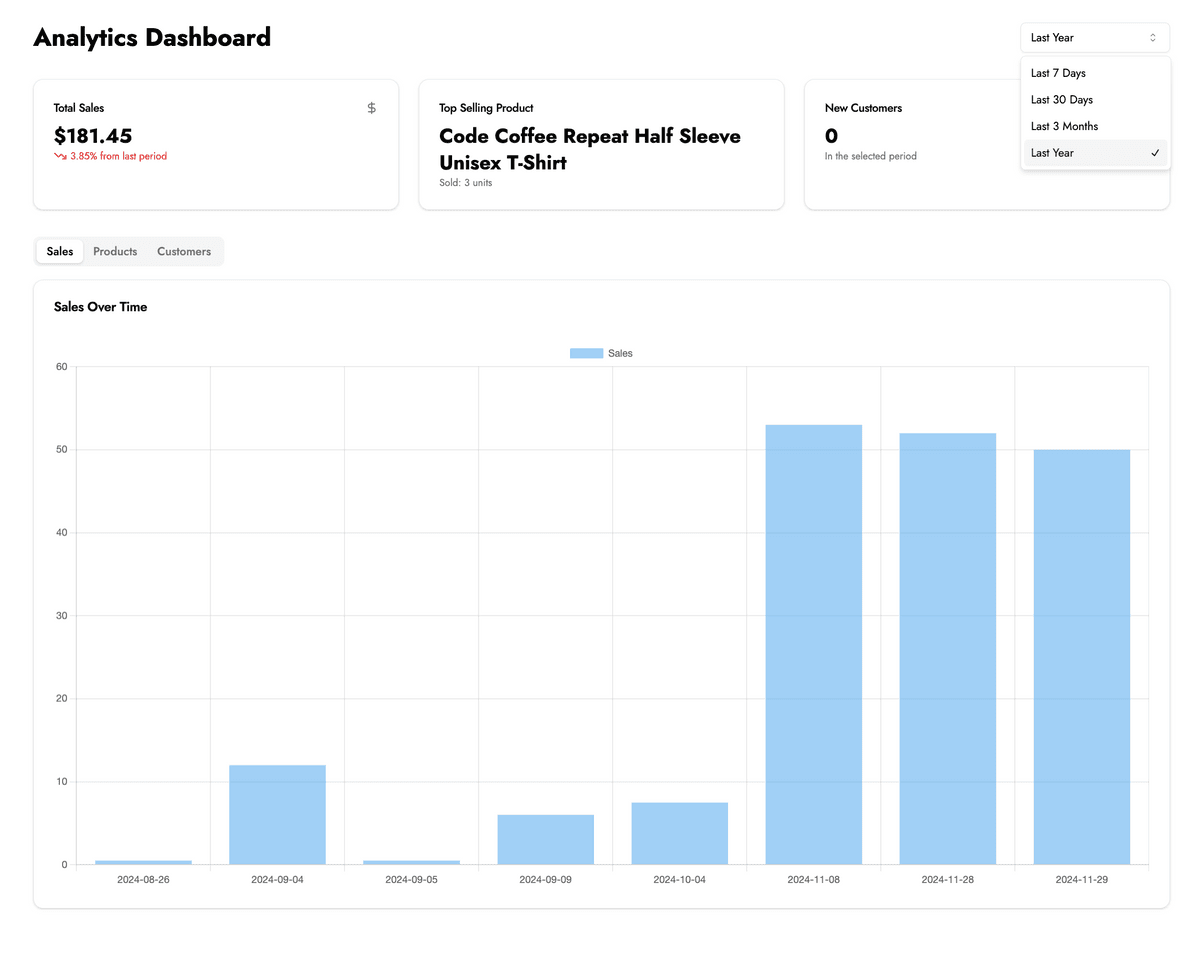Click the 2024-10-04 sales bar
Image resolution: width=1200 pixels, height=966 pixels.
[x=679, y=833]
